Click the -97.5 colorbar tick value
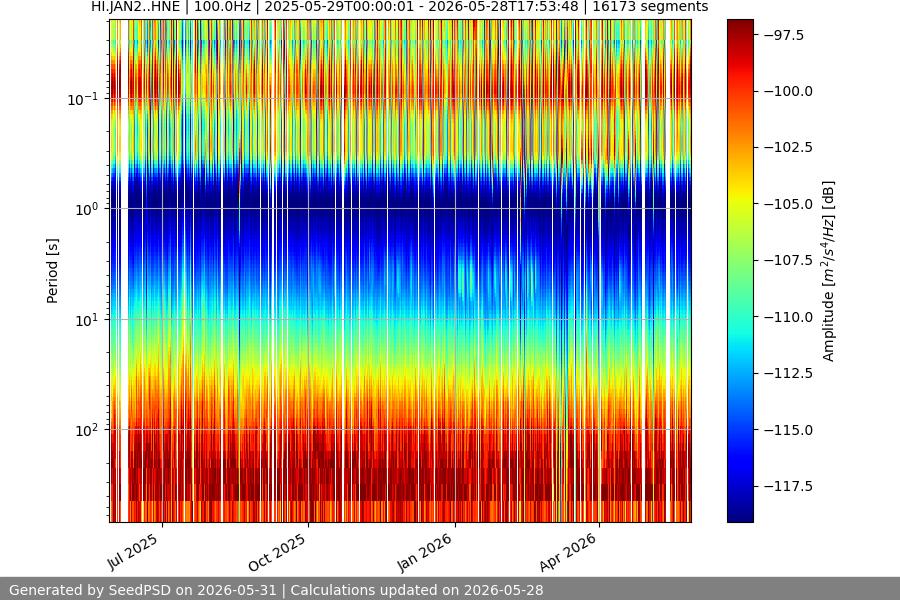 click(783, 36)
